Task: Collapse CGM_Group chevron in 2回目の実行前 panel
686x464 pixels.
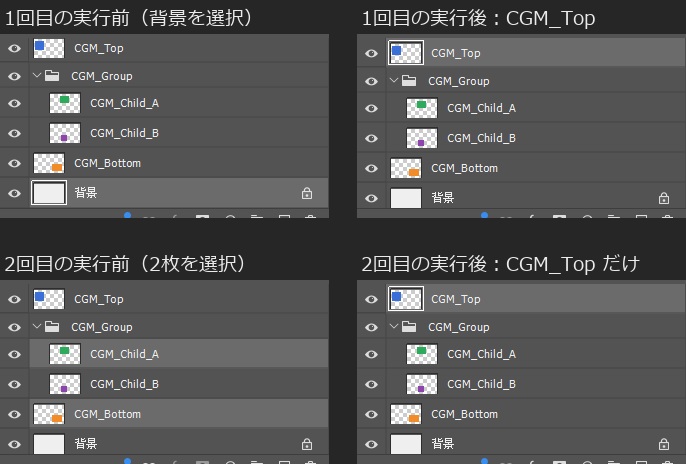Action: (x=37, y=326)
